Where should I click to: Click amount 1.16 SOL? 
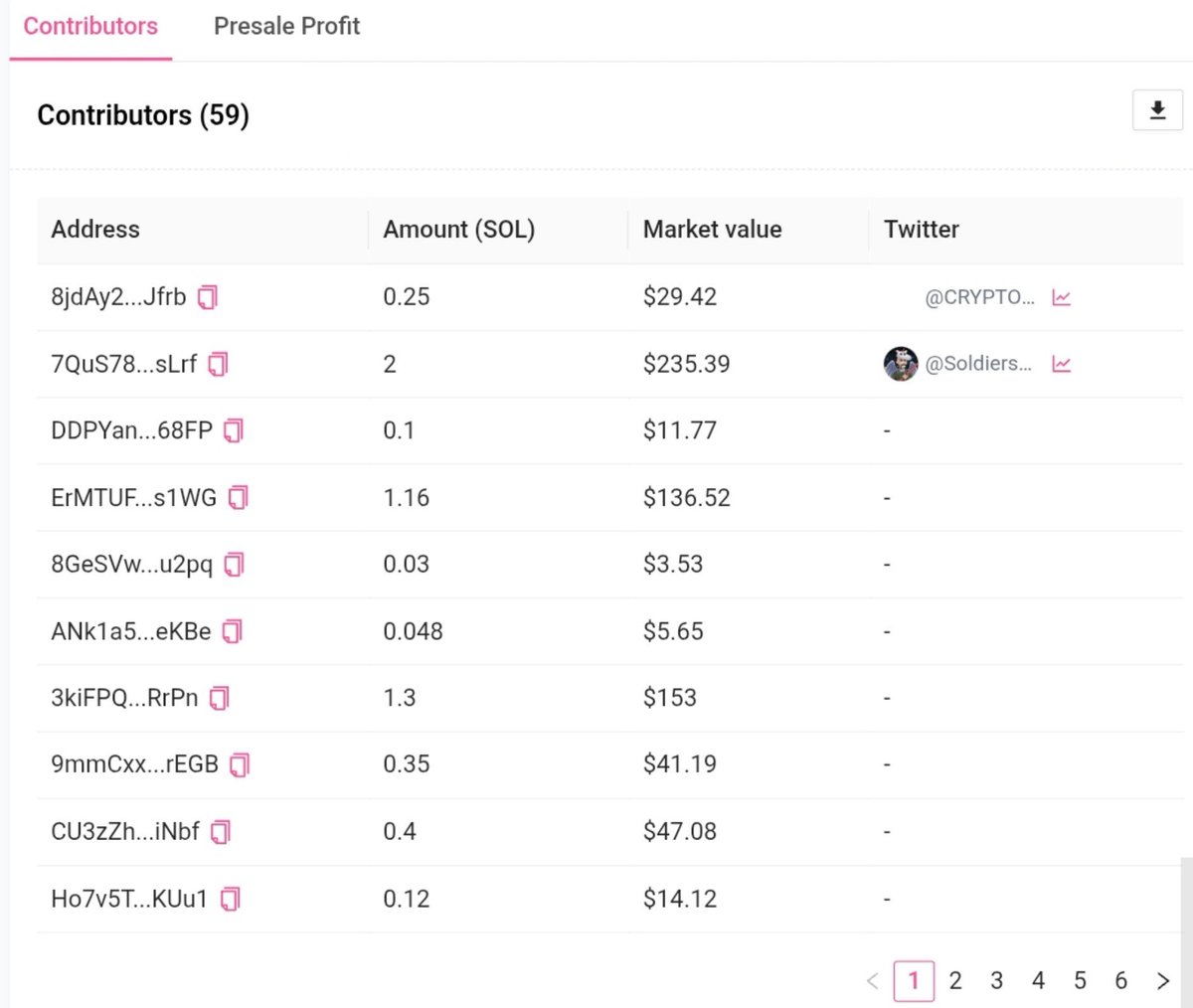(x=407, y=498)
